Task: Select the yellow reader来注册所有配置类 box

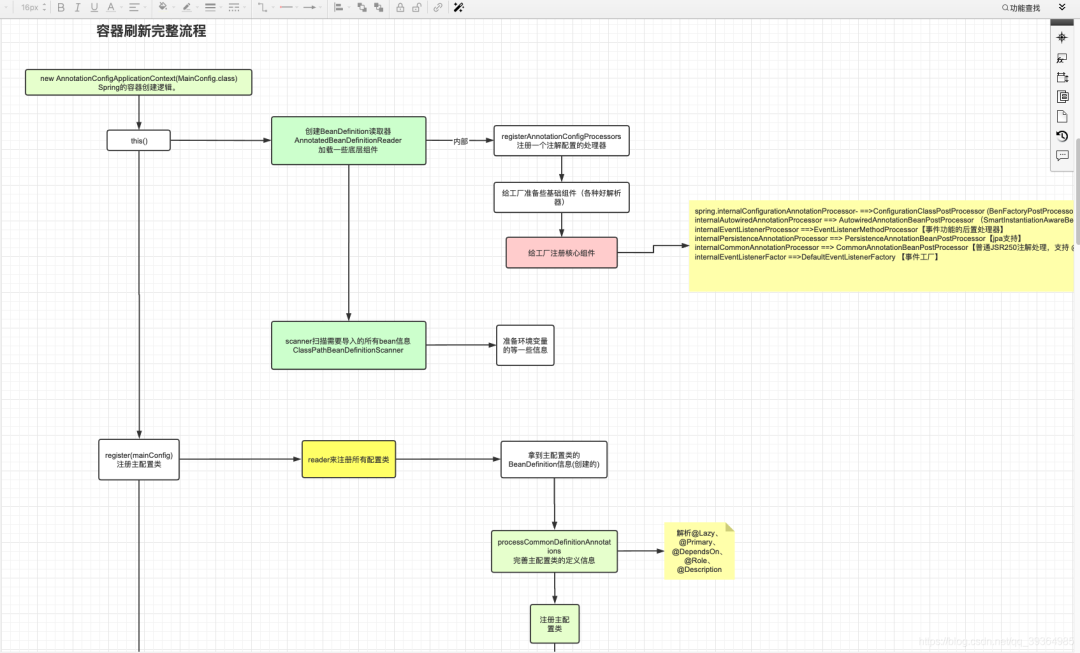Action: point(349,459)
